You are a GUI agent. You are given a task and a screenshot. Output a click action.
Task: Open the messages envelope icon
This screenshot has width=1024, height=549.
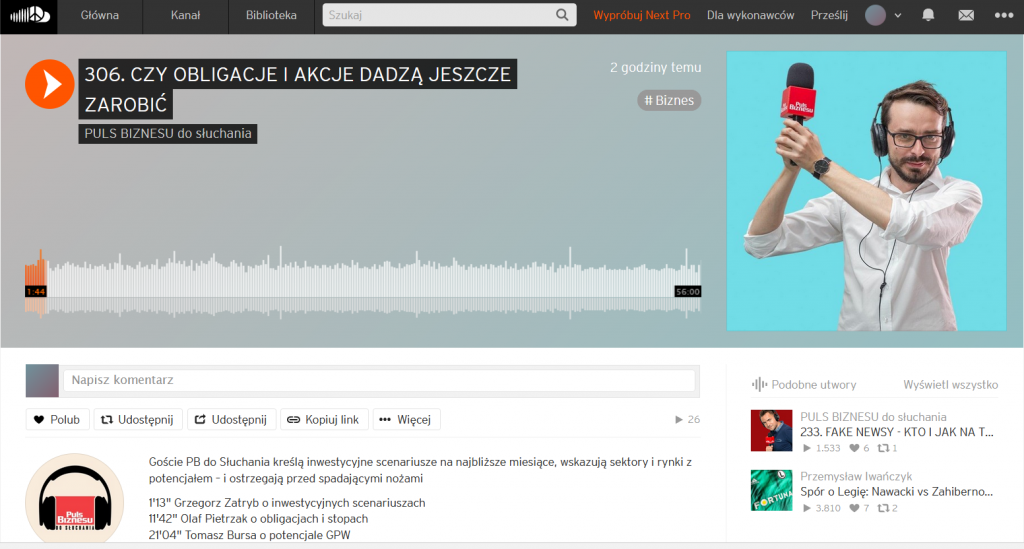coord(966,16)
